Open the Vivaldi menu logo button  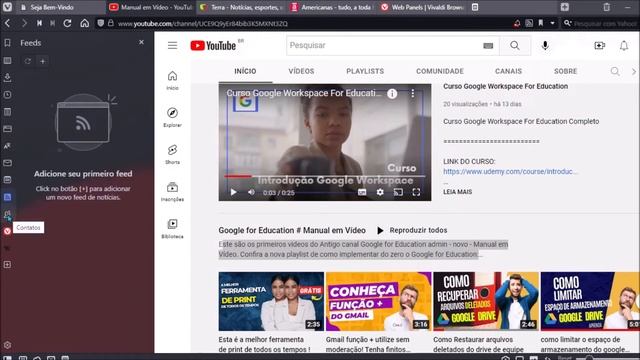click(x=7, y=7)
